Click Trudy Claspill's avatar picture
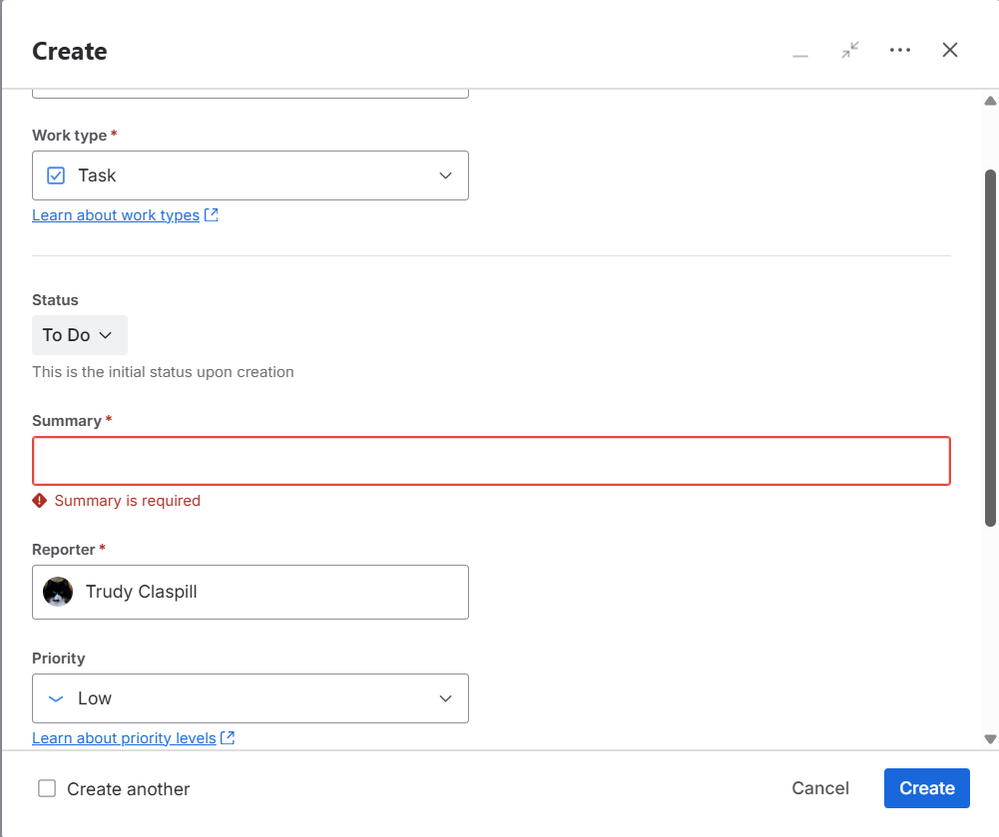Viewport: 999px width, 837px height. pyautogui.click(x=58, y=592)
